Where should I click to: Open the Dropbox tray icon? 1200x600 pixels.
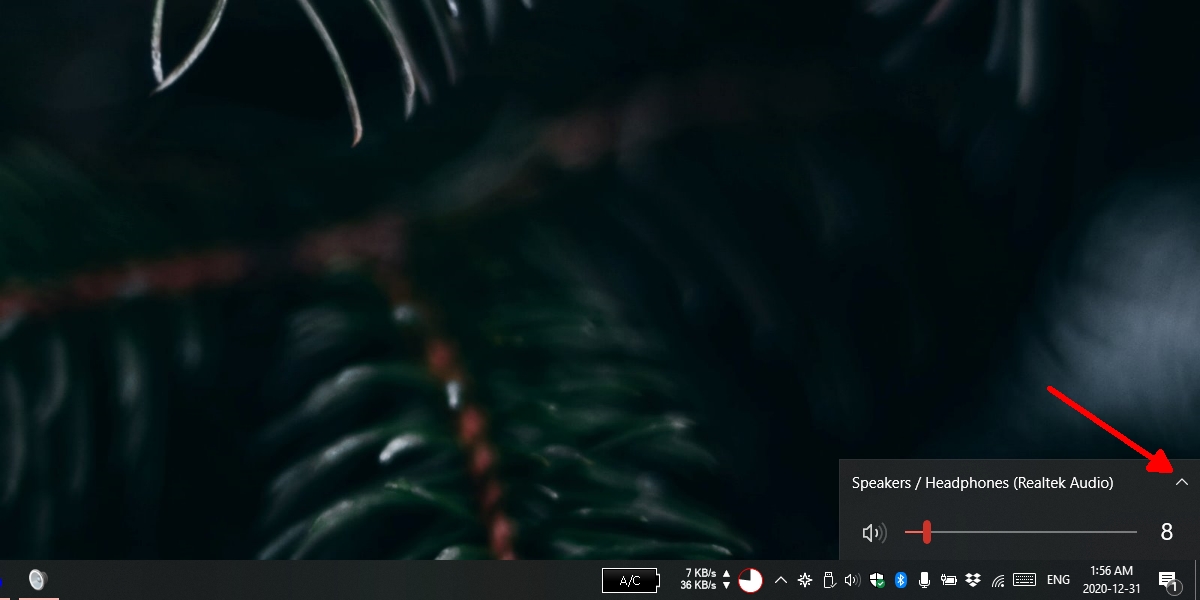click(x=972, y=580)
